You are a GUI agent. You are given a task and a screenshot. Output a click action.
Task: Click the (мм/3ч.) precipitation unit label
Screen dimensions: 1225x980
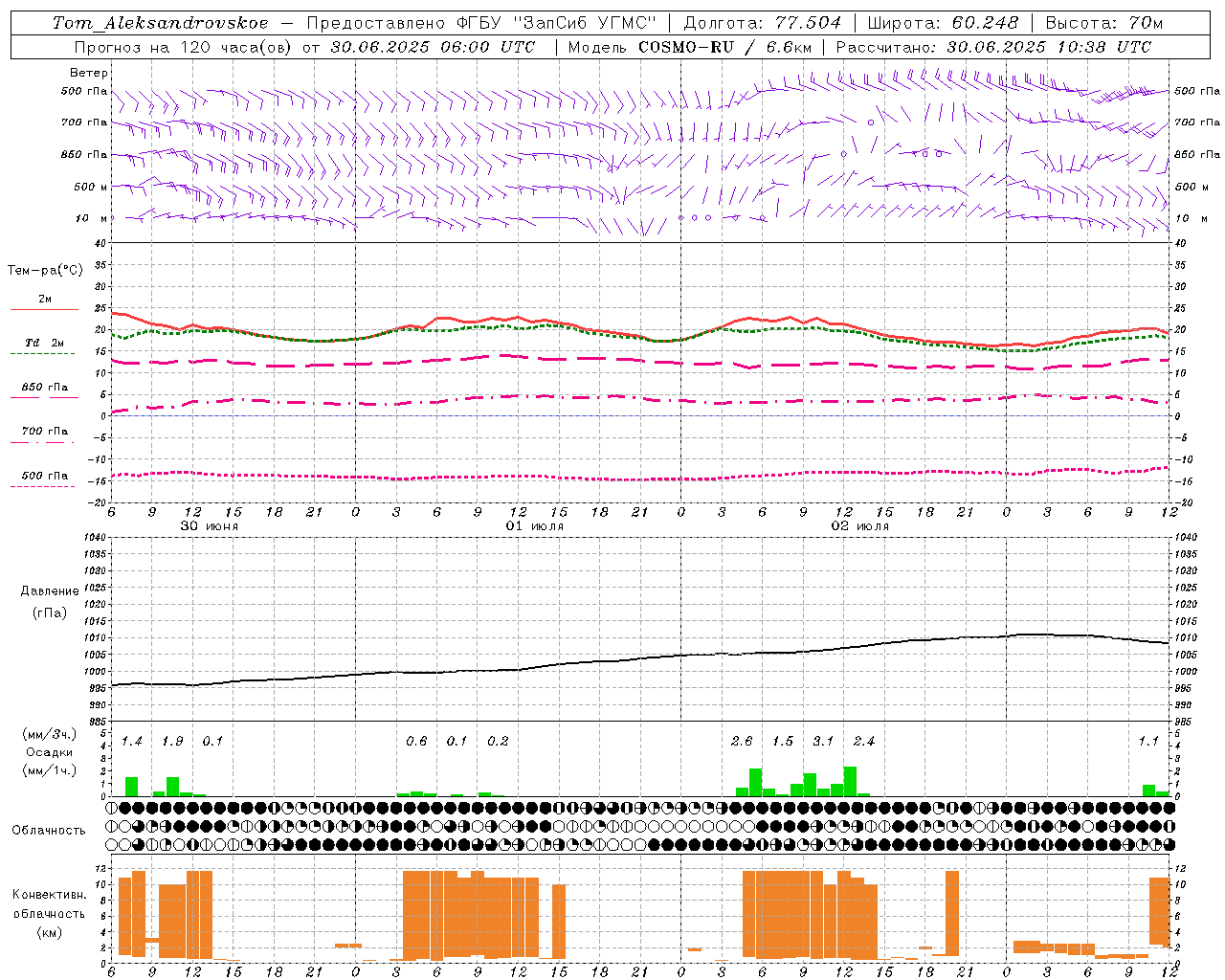click(x=50, y=734)
